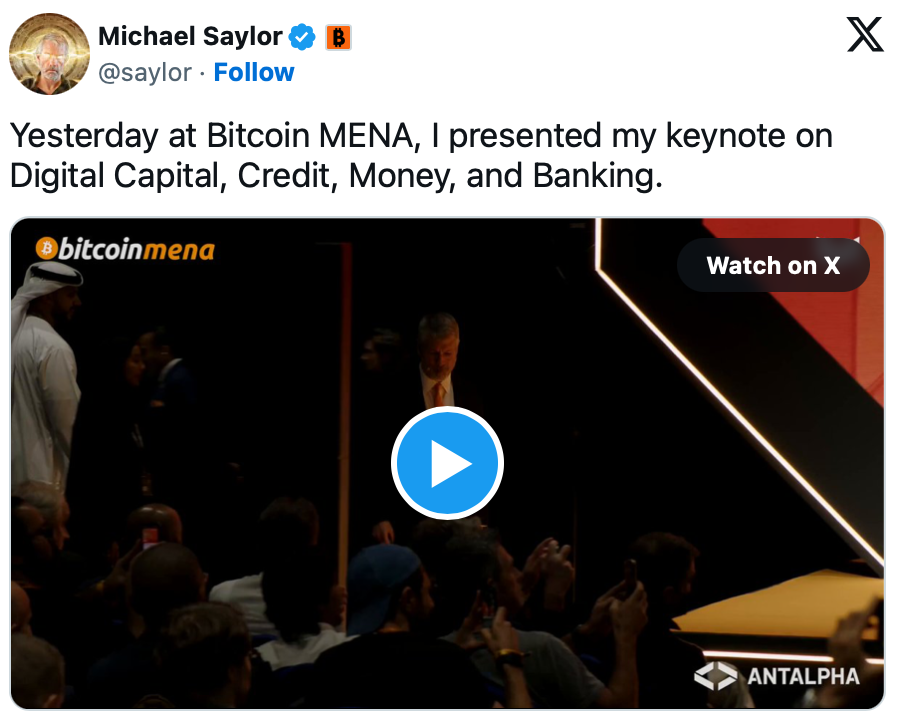Click the orange Bitcoin affiliation badge
906x722 pixels.
pyautogui.click(x=338, y=38)
